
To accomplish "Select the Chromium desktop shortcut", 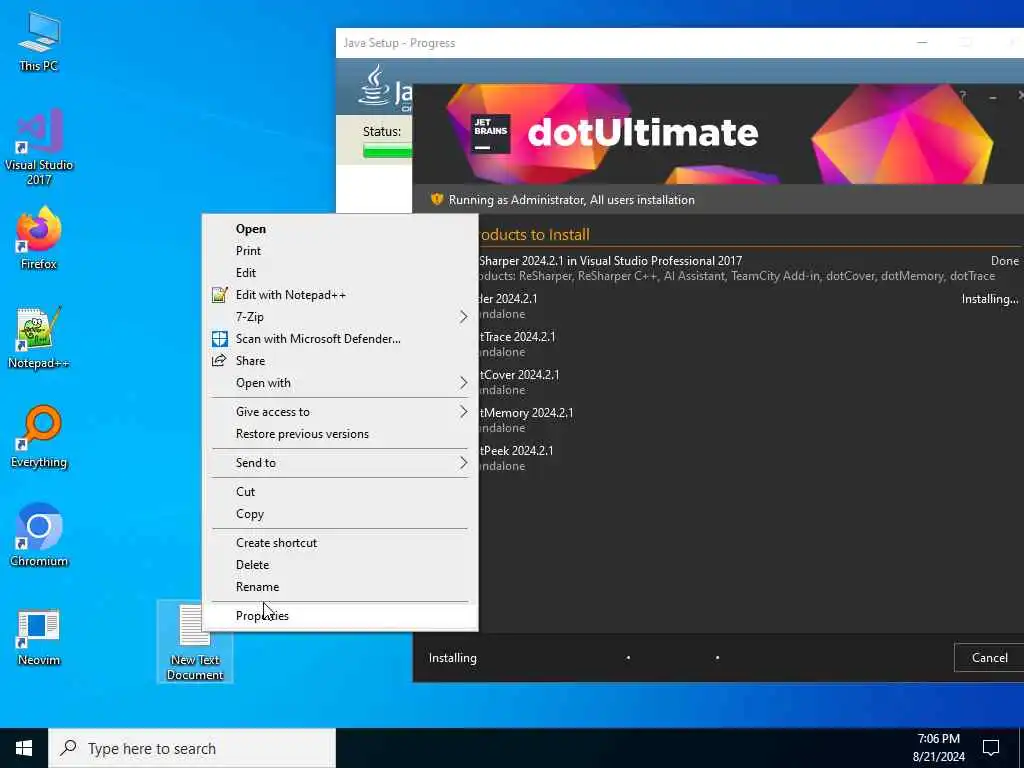I will click(x=39, y=536).
